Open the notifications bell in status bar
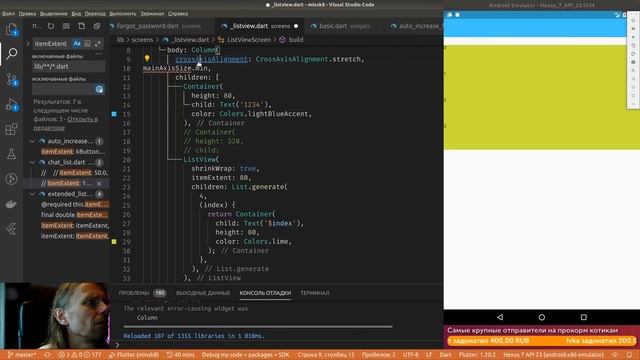This screenshot has height=360, width=640. [x=629, y=355]
